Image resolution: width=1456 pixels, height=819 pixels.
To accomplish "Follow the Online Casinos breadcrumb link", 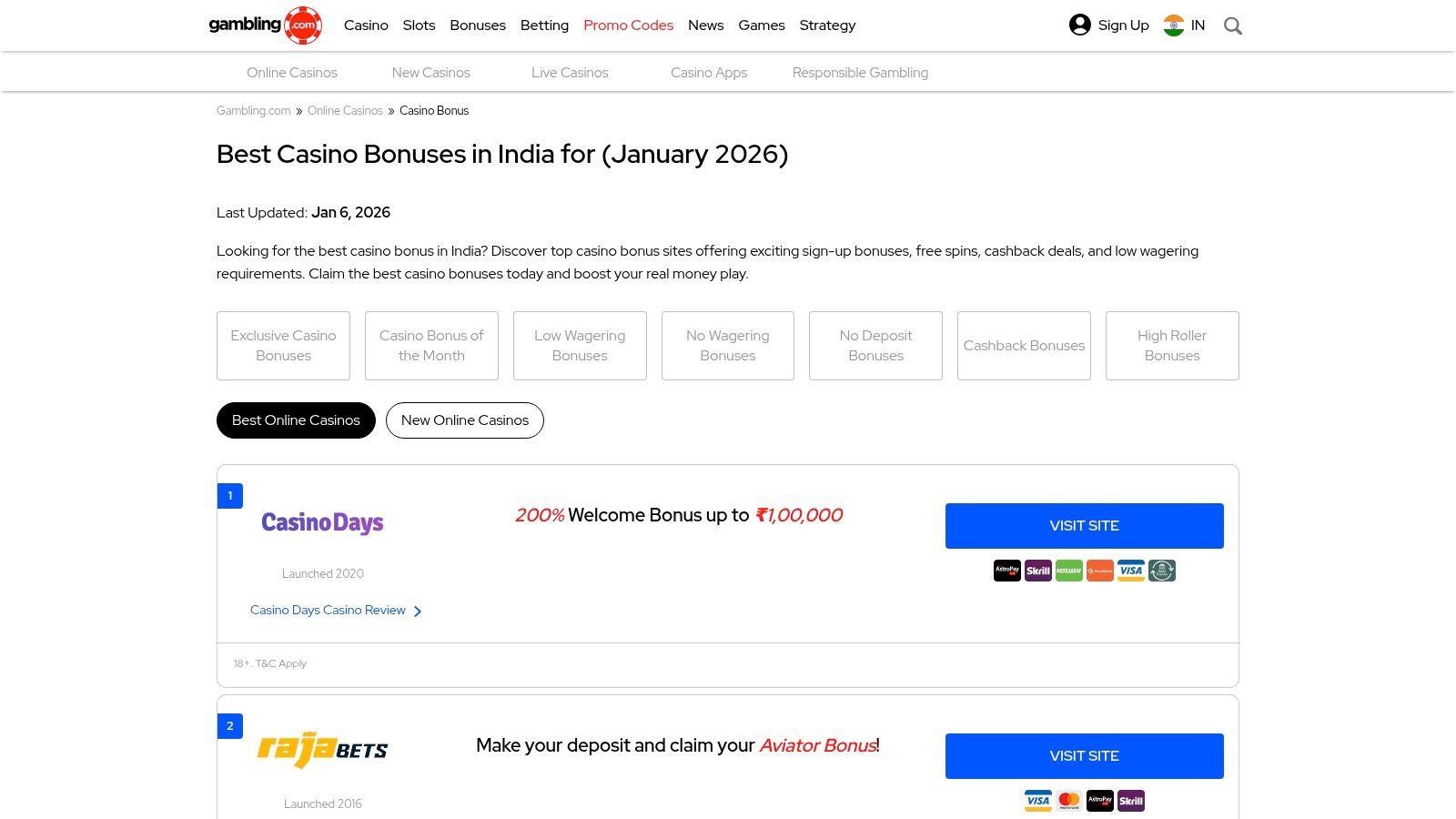I will click(x=345, y=111).
